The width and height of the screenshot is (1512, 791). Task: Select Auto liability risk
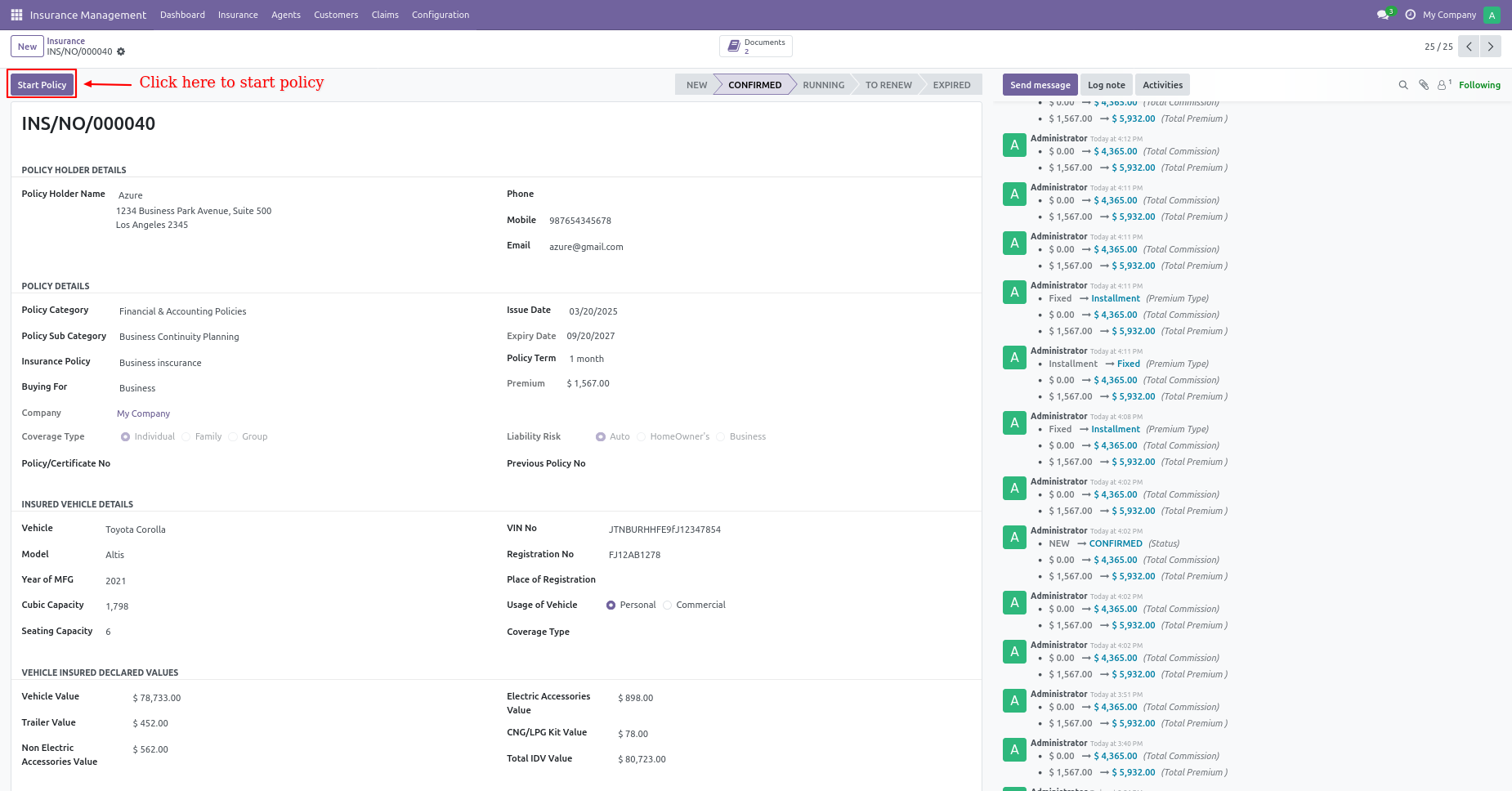(x=601, y=437)
